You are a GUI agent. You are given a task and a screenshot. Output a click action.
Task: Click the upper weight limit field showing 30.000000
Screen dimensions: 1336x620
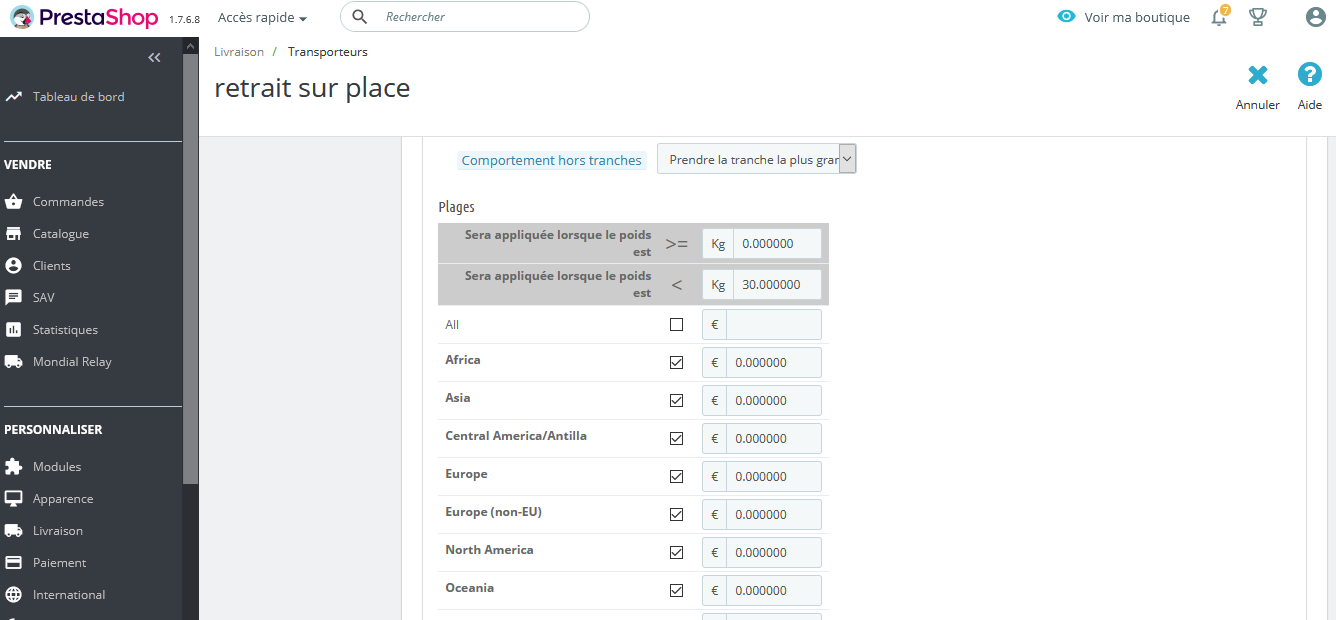tap(777, 285)
